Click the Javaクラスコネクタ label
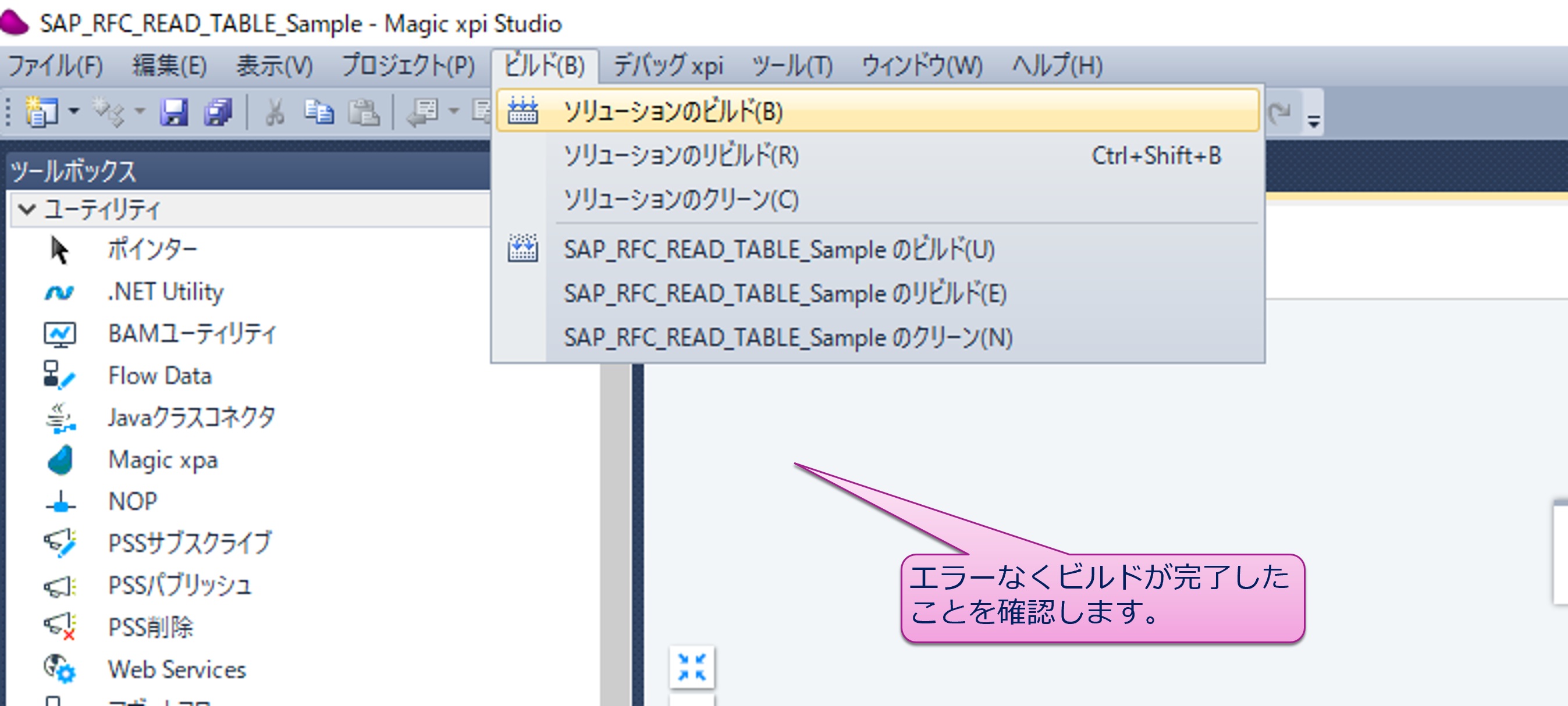The height and width of the screenshot is (706, 1568). point(192,418)
